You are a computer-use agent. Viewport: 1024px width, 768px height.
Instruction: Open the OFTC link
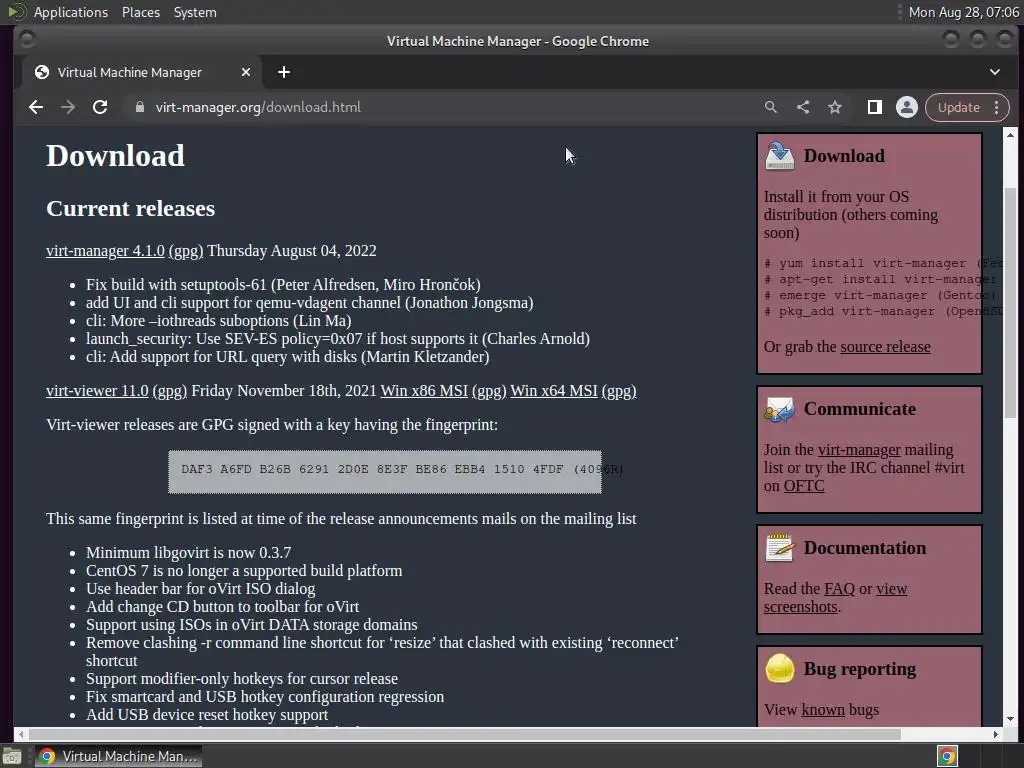click(804, 486)
